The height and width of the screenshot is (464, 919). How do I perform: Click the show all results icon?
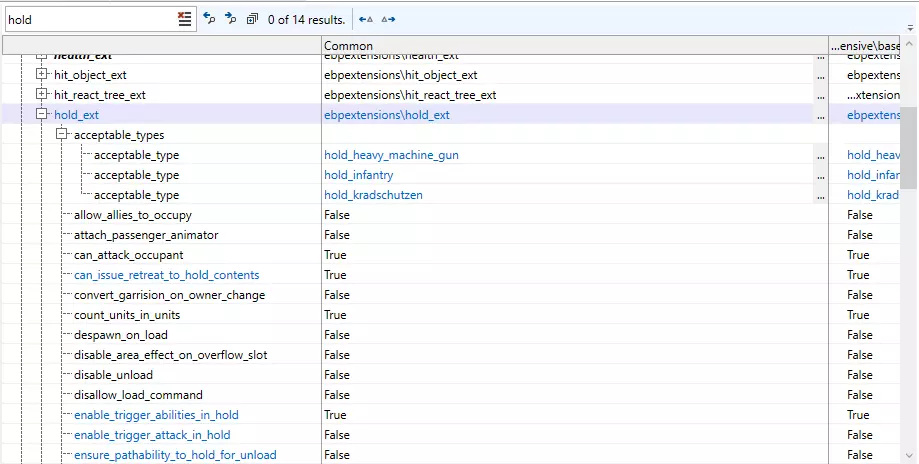pos(252,19)
